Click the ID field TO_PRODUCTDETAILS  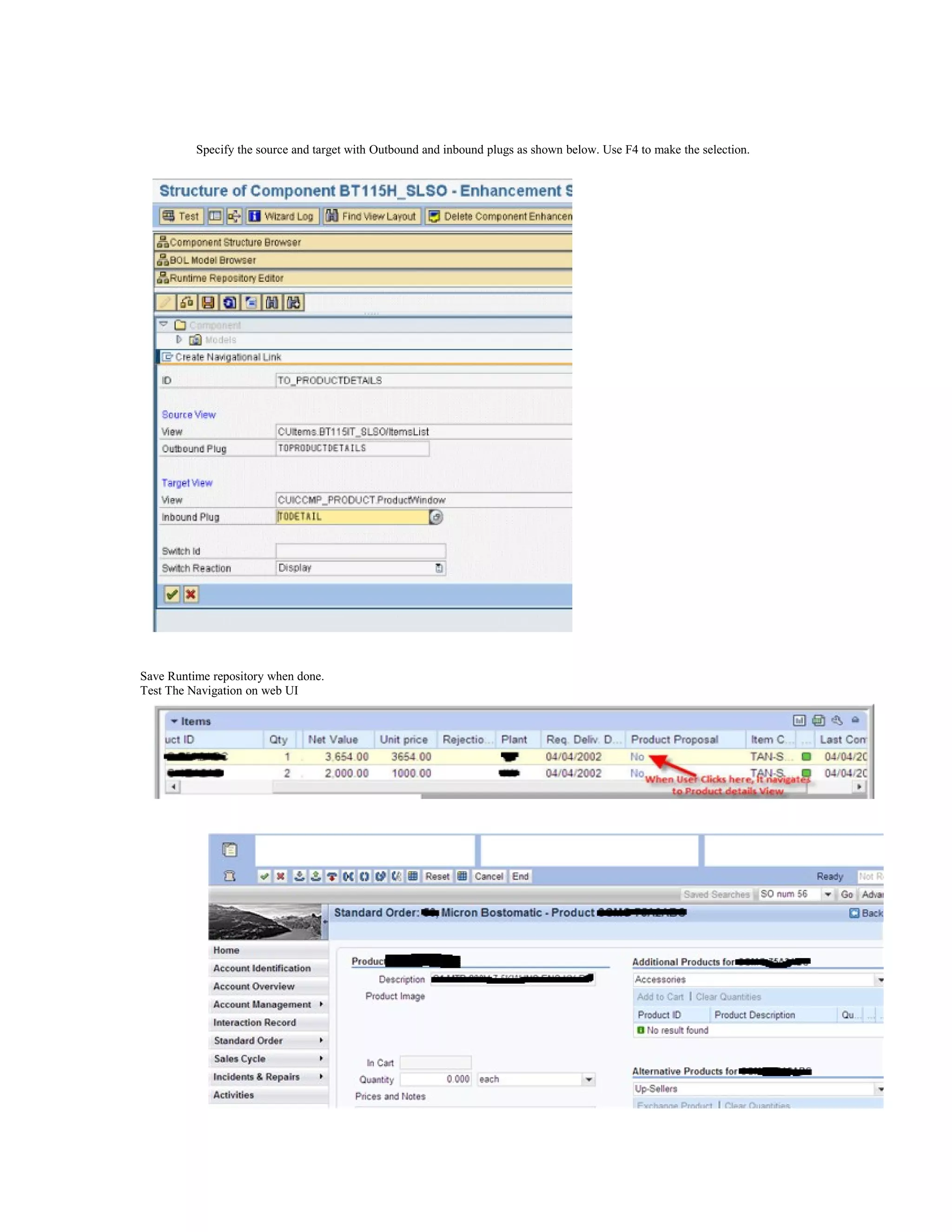pos(423,380)
